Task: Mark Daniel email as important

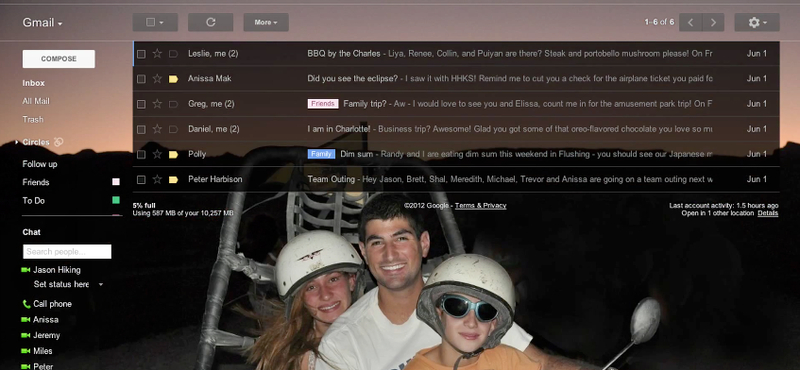Action: point(173,129)
